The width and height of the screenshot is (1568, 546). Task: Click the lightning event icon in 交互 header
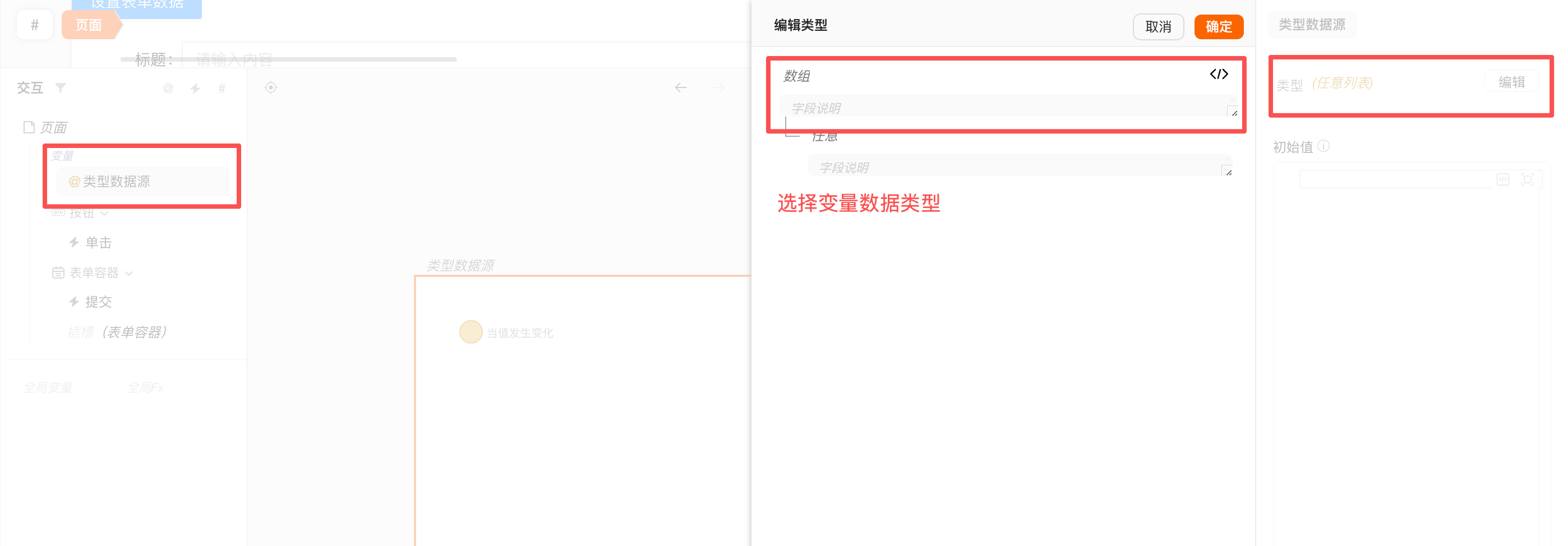point(195,88)
